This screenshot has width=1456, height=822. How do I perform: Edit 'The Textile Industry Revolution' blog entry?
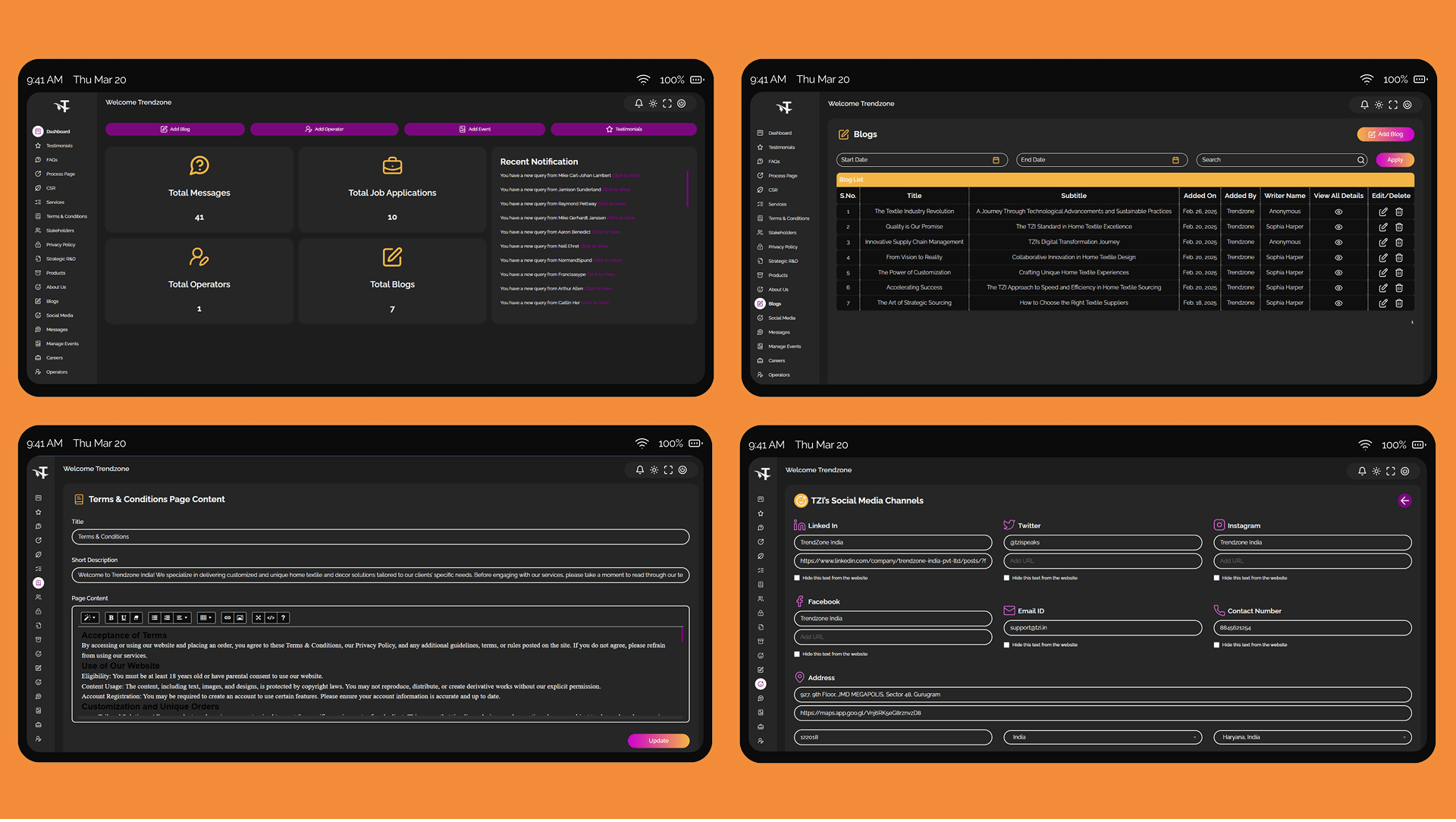[1383, 212]
